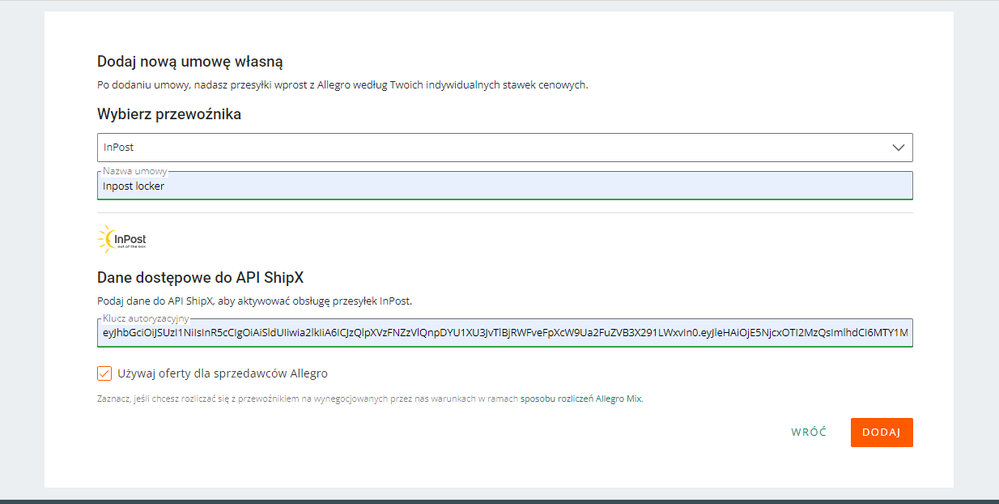Click the 'Nazwa umowy' floating field label
The height and width of the screenshot is (504, 999).
coord(134,171)
